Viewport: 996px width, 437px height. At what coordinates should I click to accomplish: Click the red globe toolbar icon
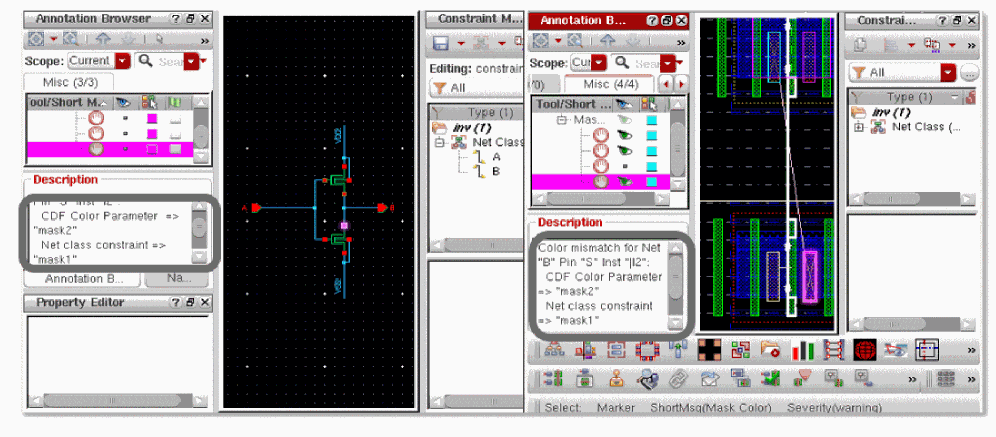(865, 350)
